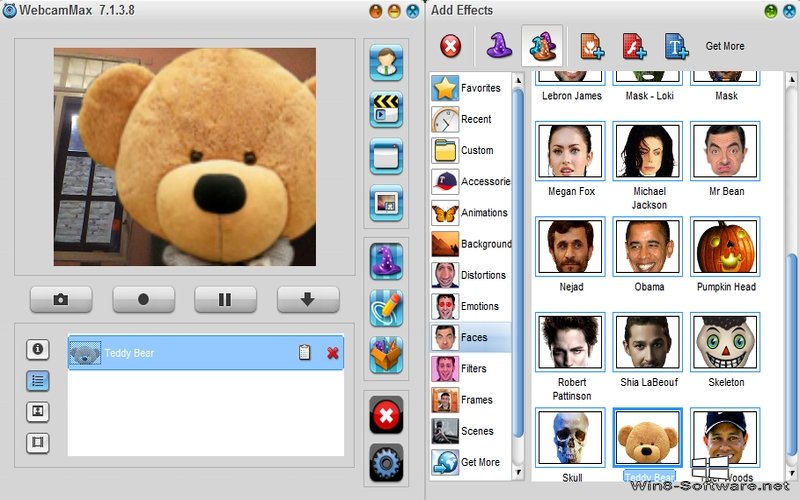Image resolution: width=800 pixels, height=500 pixels.
Task: Select the Michael Jackson face thumbnail
Action: [x=647, y=151]
